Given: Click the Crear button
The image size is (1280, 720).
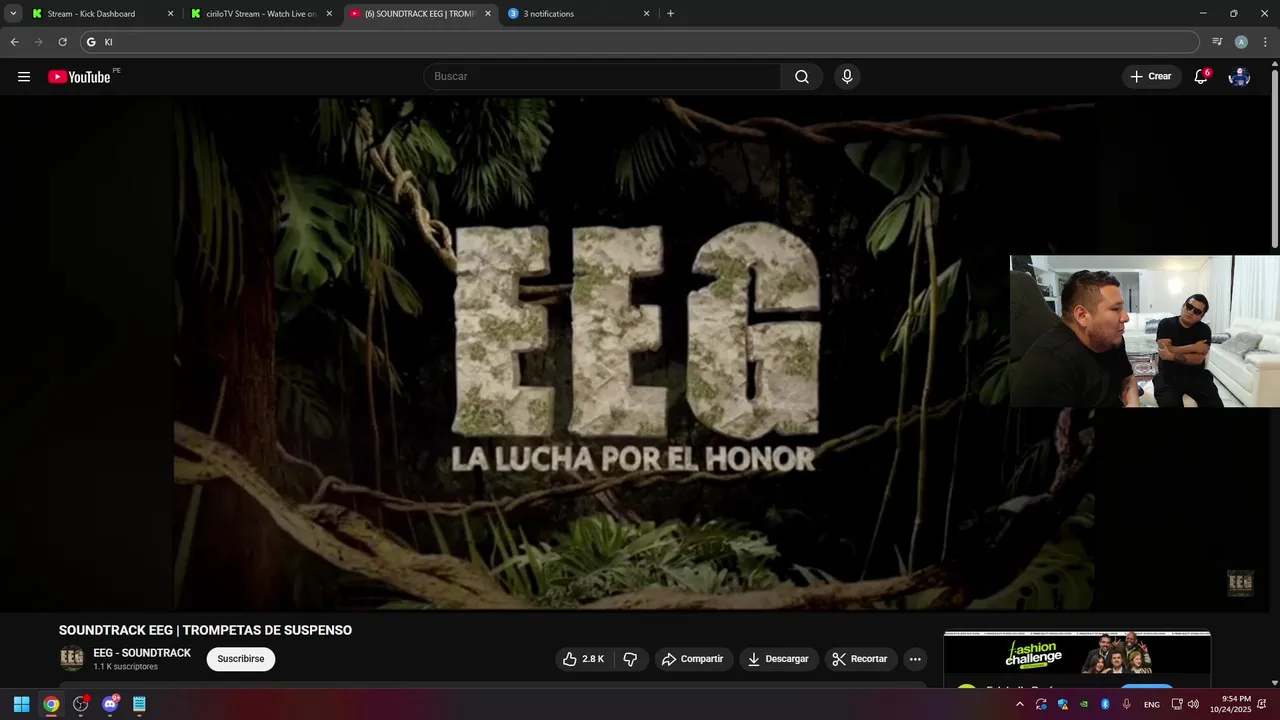Looking at the screenshot, I should pyautogui.click(x=1151, y=77).
